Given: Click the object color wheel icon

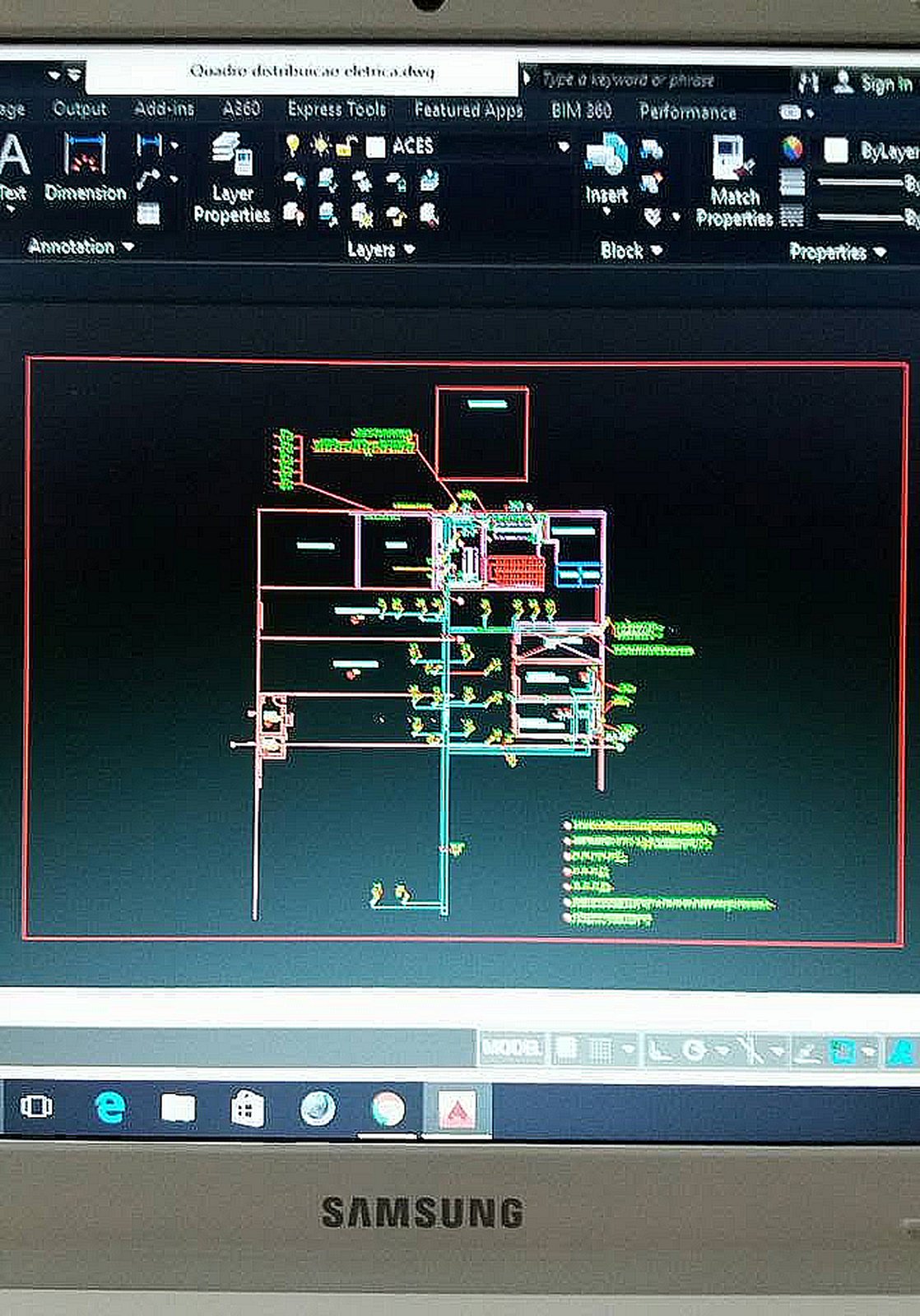Looking at the screenshot, I should coord(792,149).
